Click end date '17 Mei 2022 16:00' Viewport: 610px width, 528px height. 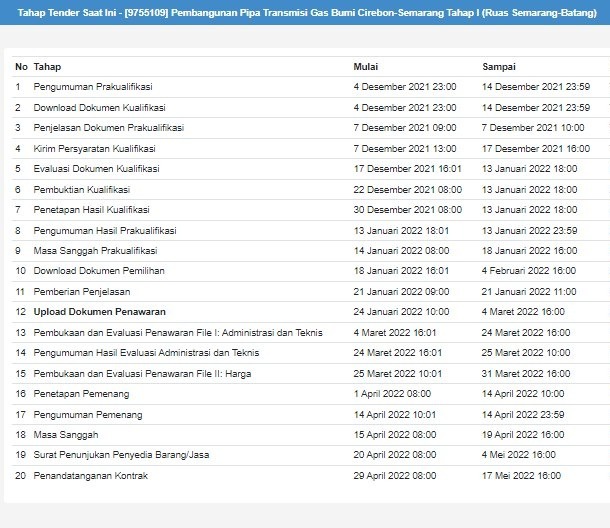click(522, 476)
